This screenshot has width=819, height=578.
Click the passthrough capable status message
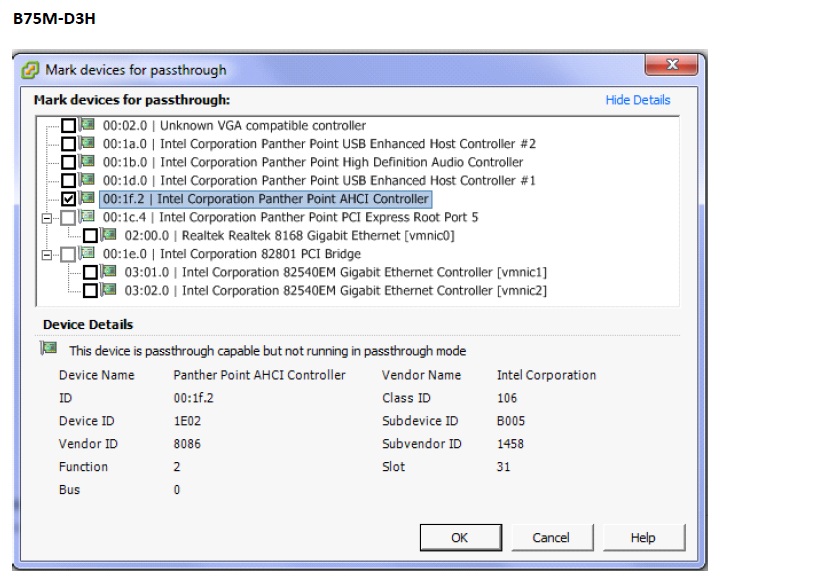[267, 351]
